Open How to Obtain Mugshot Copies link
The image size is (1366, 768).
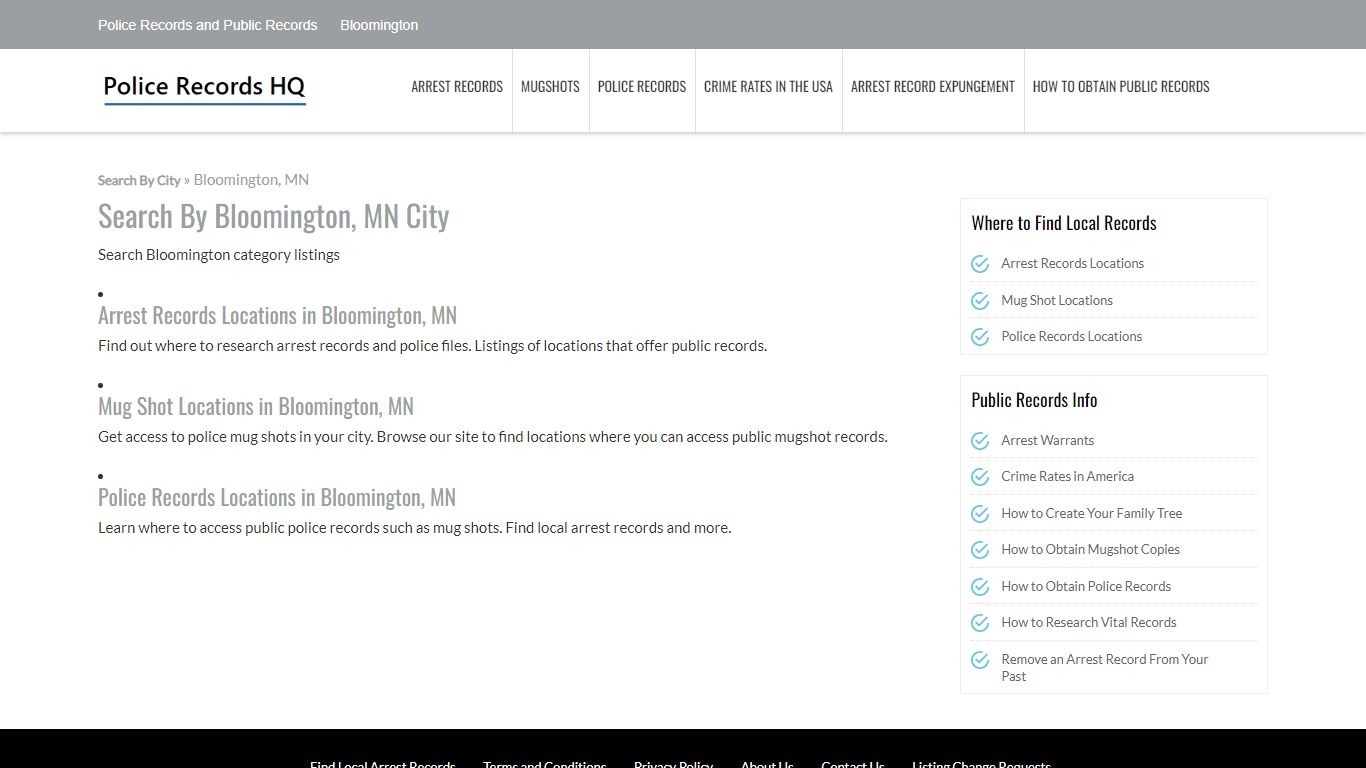(x=1090, y=550)
